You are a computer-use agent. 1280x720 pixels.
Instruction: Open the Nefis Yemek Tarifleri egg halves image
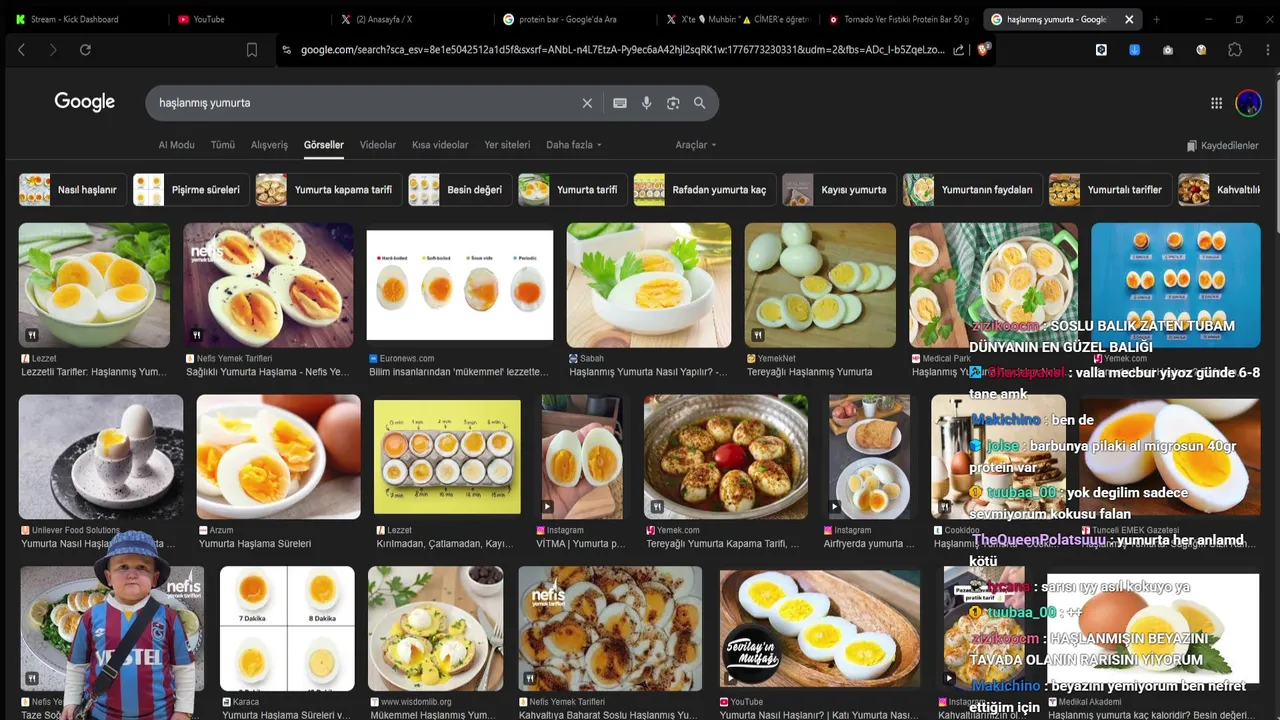click(268, 285)
